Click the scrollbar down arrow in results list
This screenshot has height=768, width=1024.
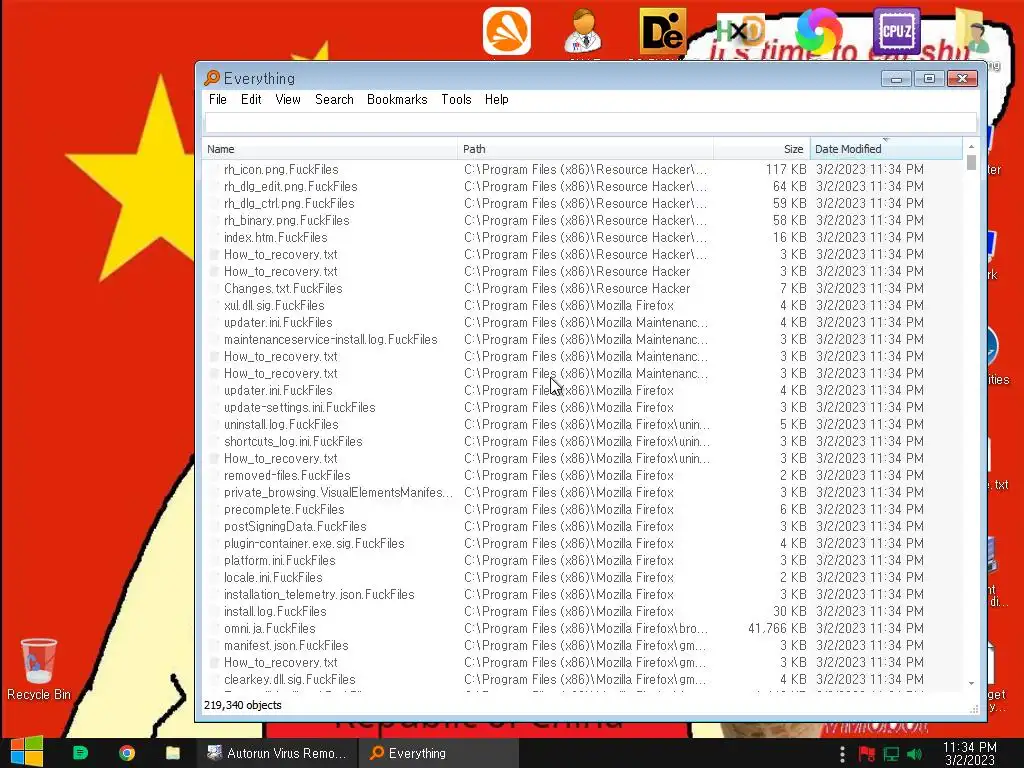point(971,683)
